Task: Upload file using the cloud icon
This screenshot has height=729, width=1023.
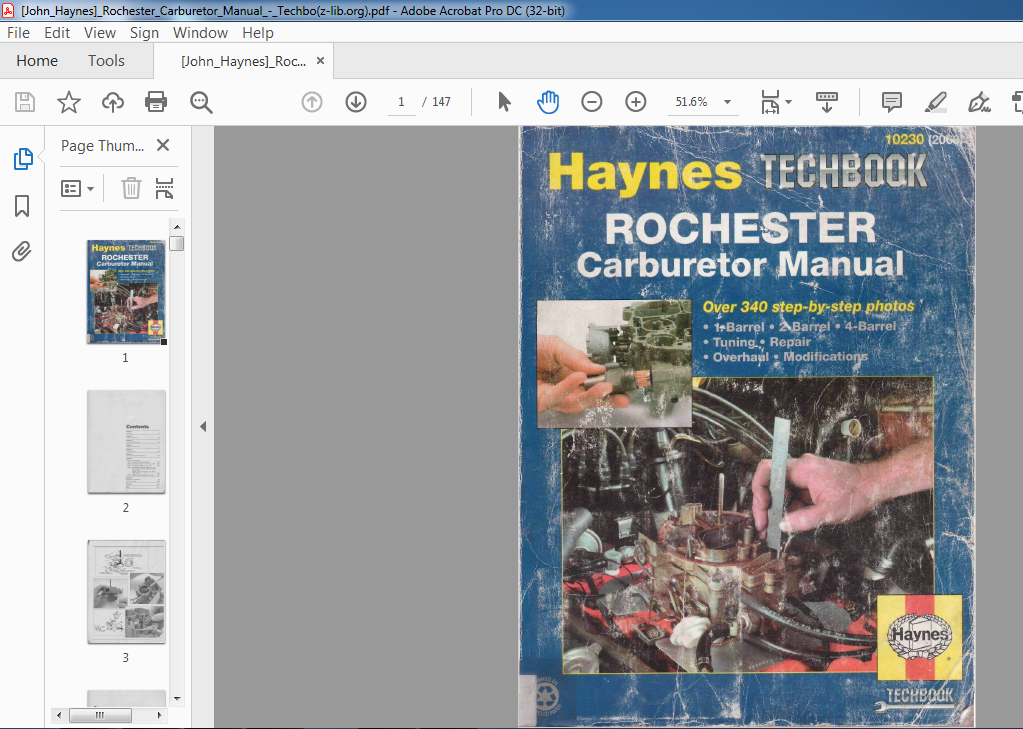Action: [x=113, y=102]
